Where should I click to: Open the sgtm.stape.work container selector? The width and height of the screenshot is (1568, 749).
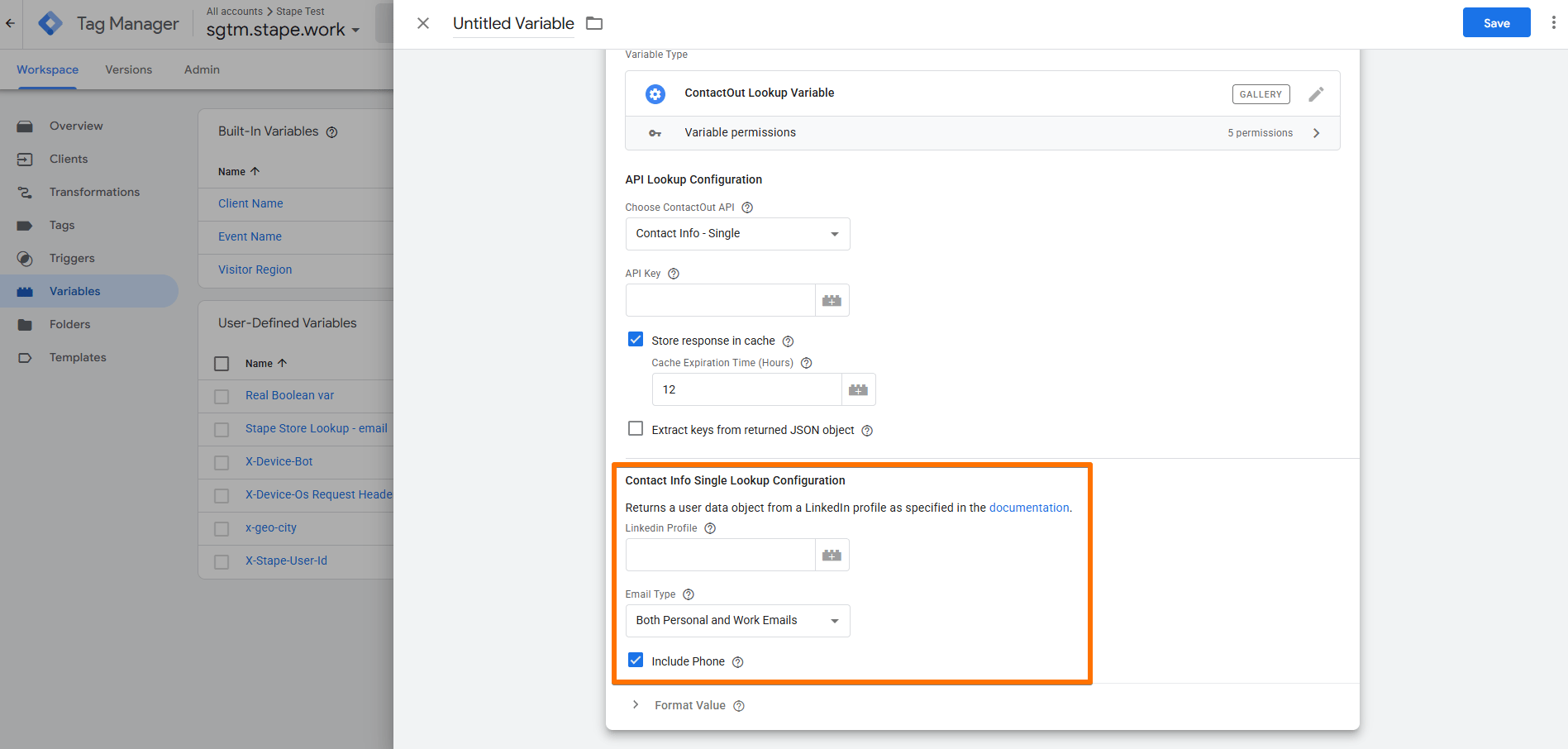click(x=284, y=30)
